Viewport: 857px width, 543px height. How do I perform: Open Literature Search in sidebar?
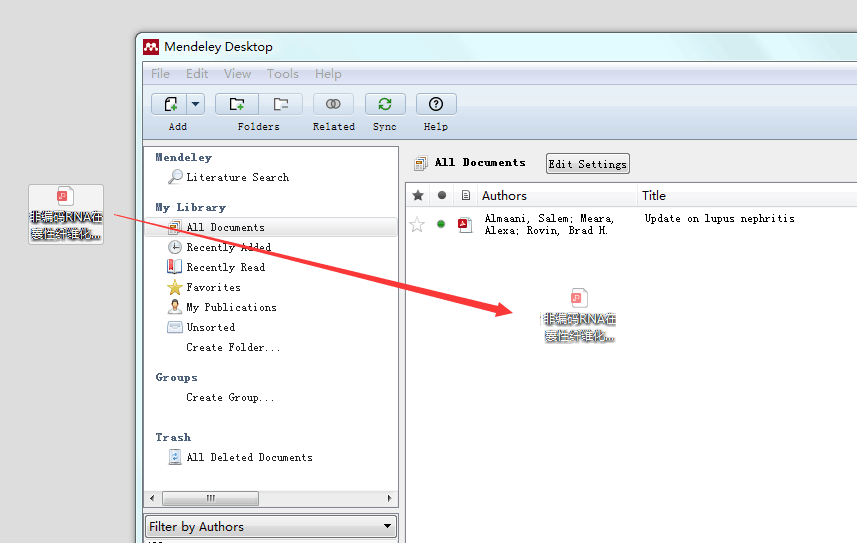coord(228,177)
